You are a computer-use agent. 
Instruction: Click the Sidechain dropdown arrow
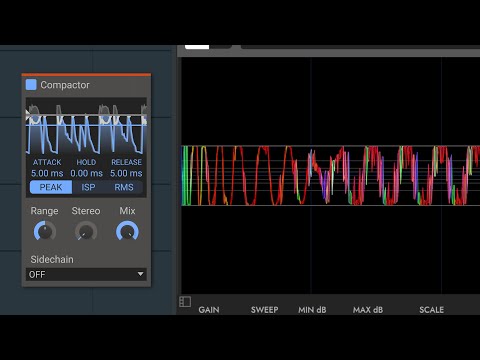(140, 274)
